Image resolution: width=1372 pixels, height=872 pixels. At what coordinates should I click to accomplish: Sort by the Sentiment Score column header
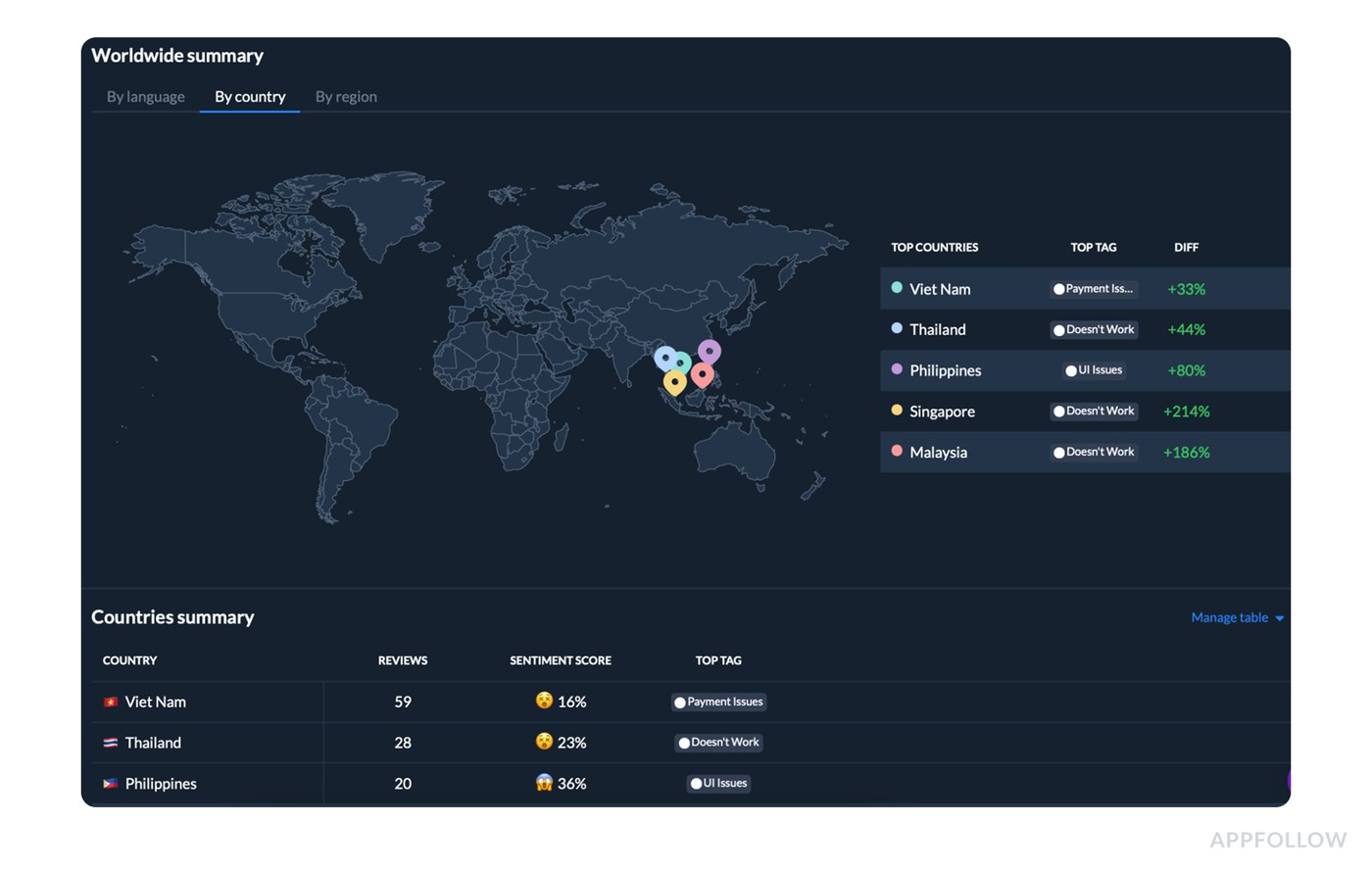click(560, 660)
